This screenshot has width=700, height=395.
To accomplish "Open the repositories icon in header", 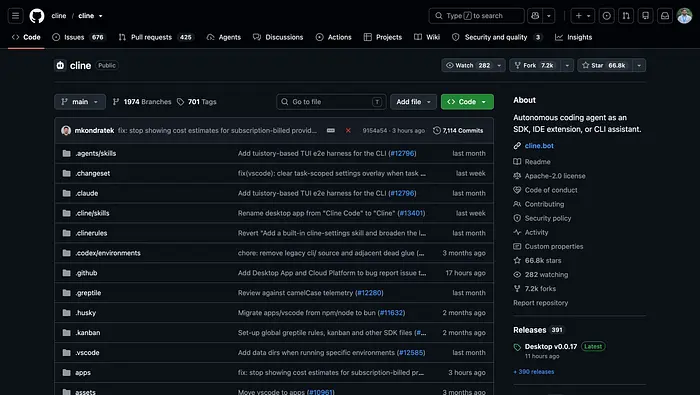I will pos(646,16).
